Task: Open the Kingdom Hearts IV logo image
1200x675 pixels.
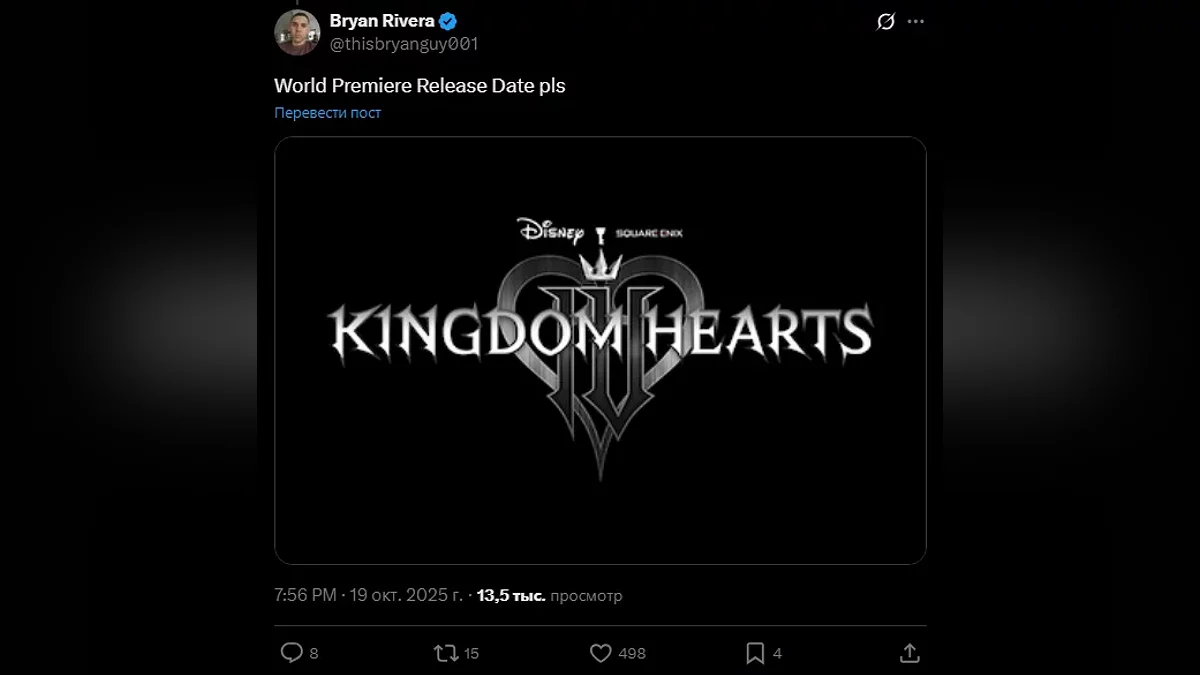Action: click(600, 350)
